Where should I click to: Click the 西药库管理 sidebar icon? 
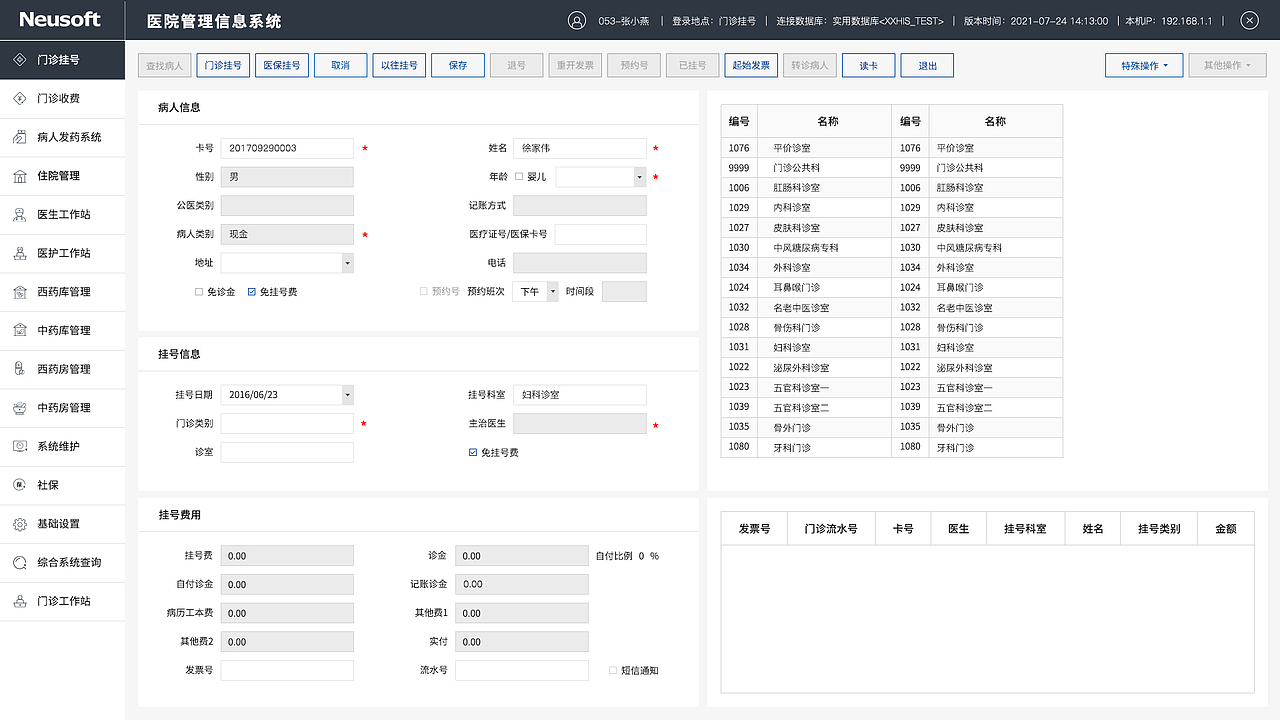20,292
